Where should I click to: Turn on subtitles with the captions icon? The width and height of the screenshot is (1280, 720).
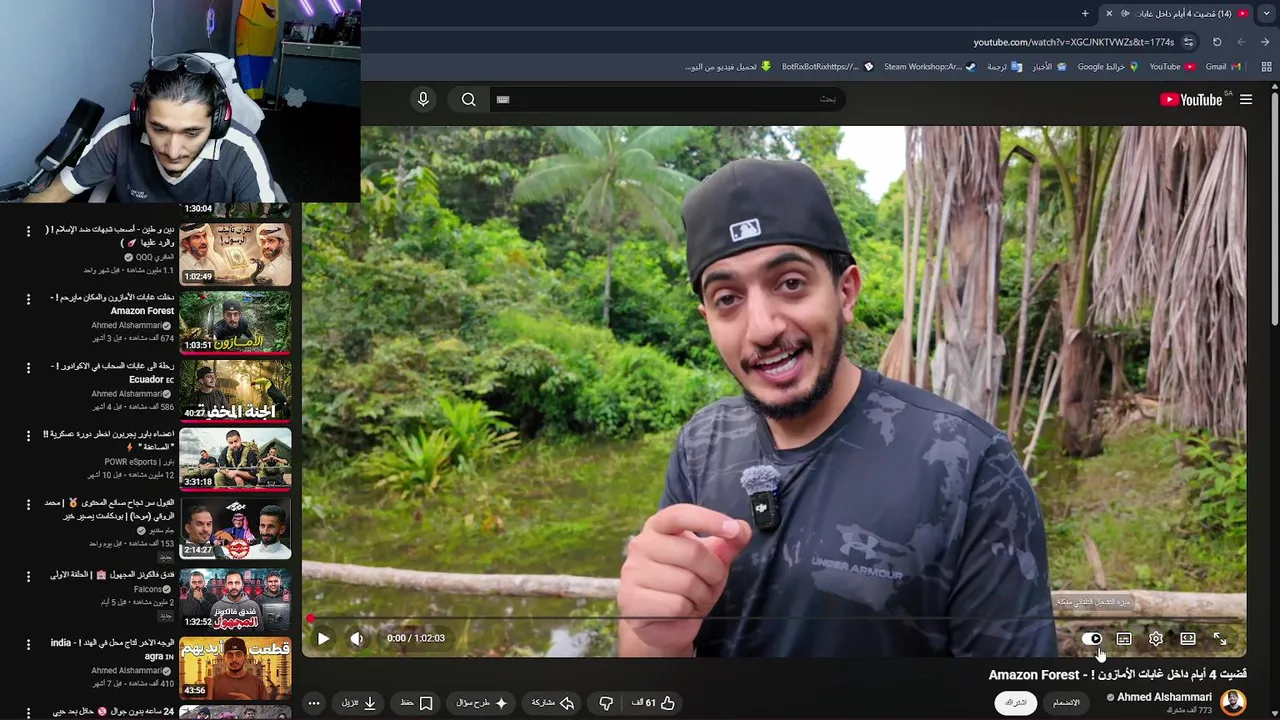click(1124, 638)
